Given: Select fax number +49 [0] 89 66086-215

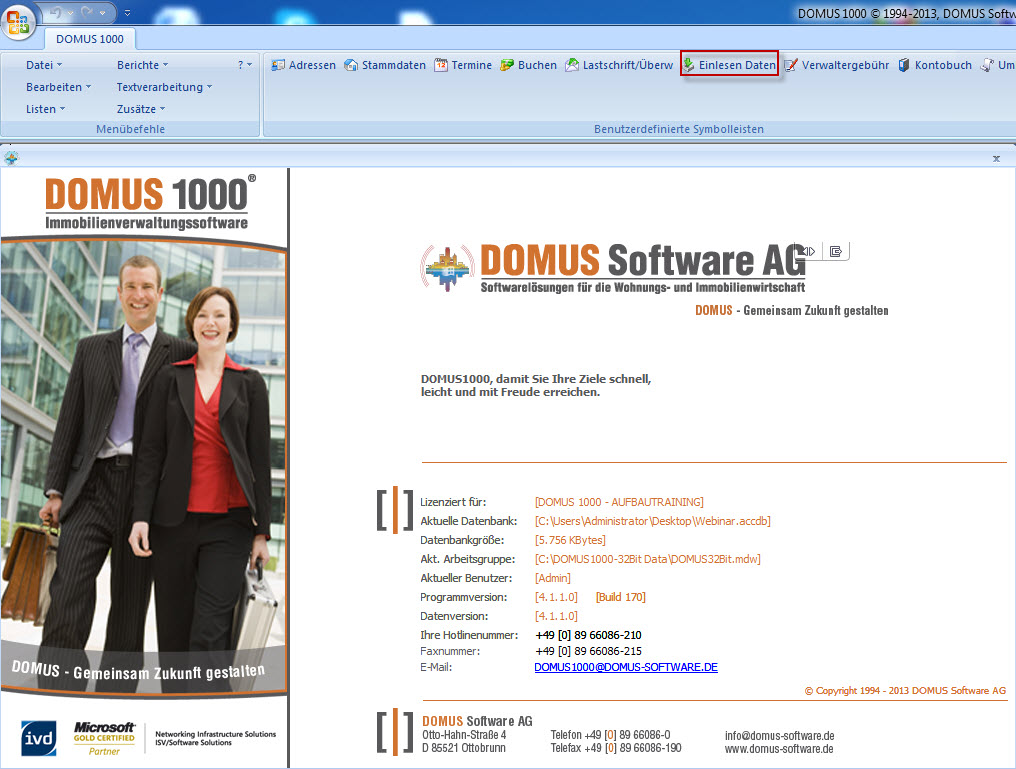Looking at the screenshot, I should coord(588,651).
